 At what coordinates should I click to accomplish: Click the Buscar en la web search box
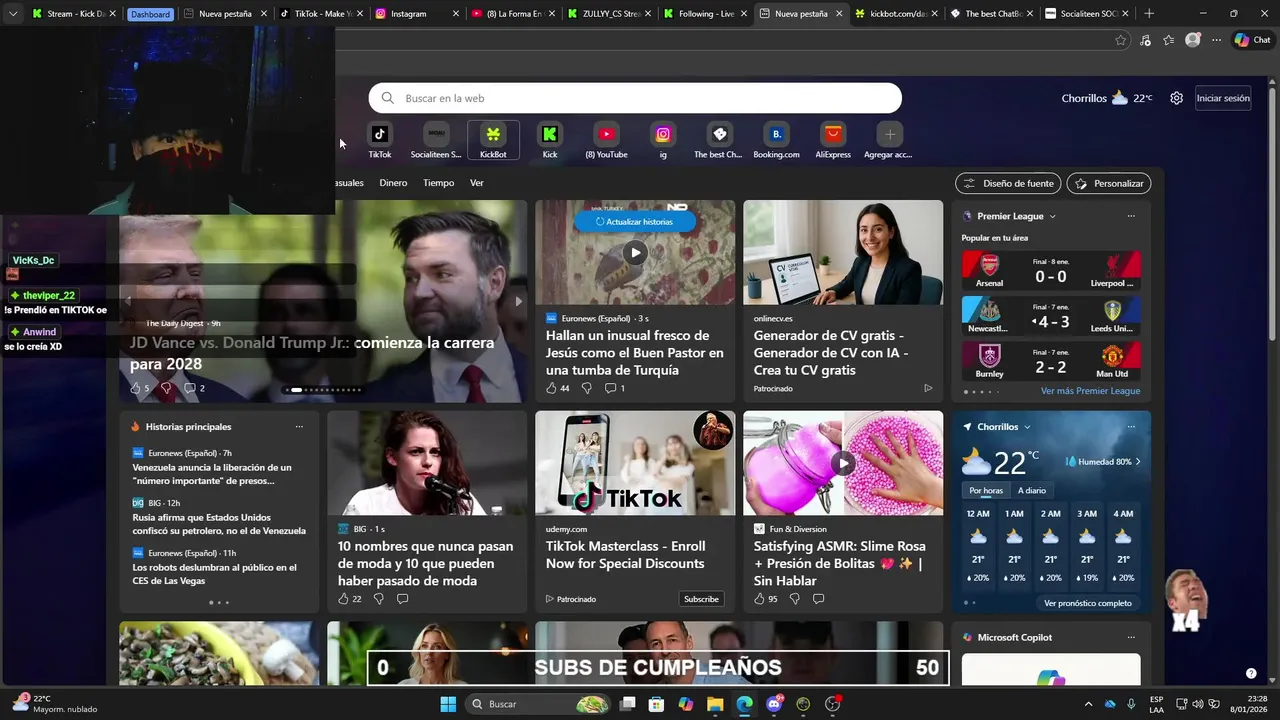(635, 98)
